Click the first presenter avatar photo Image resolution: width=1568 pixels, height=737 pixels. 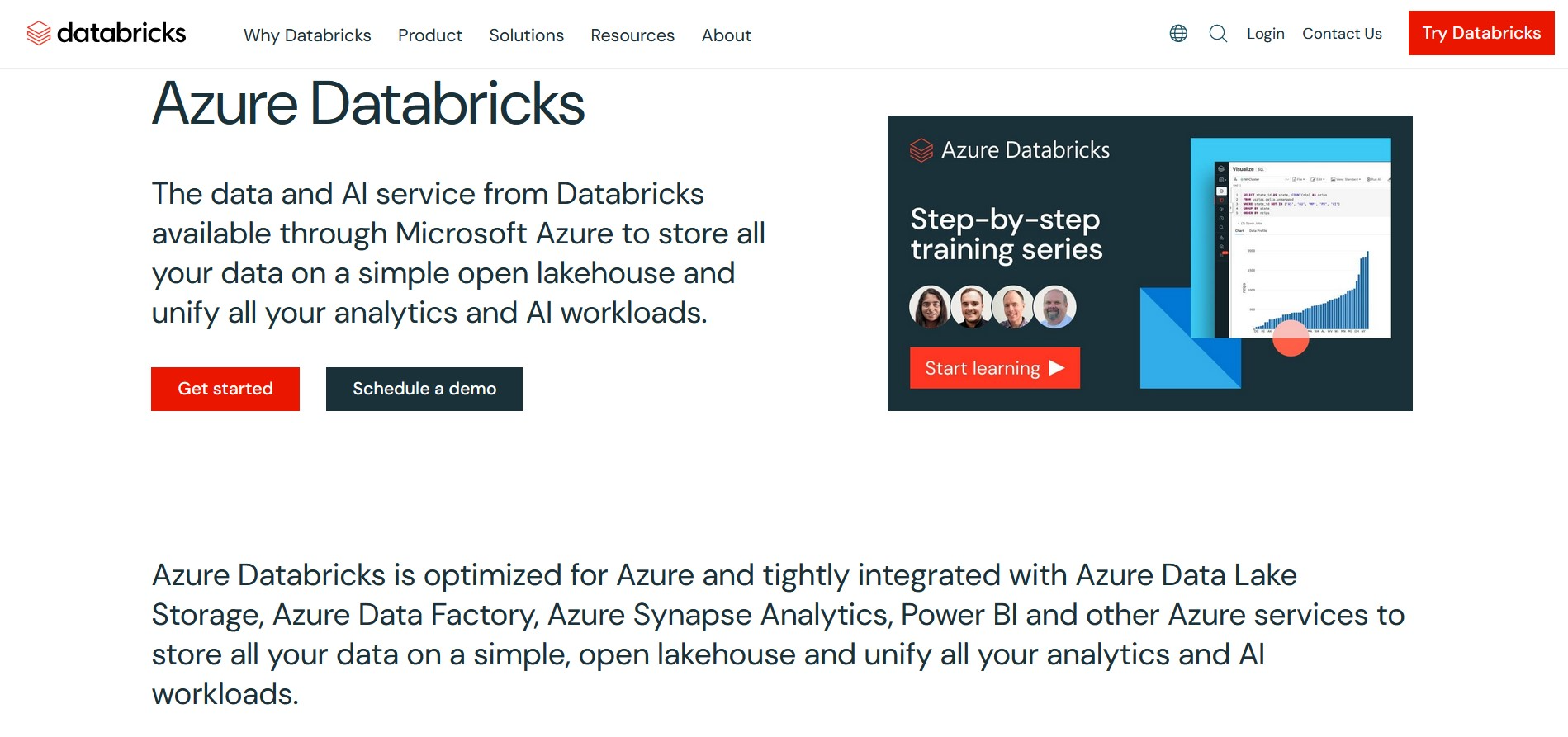931,307
